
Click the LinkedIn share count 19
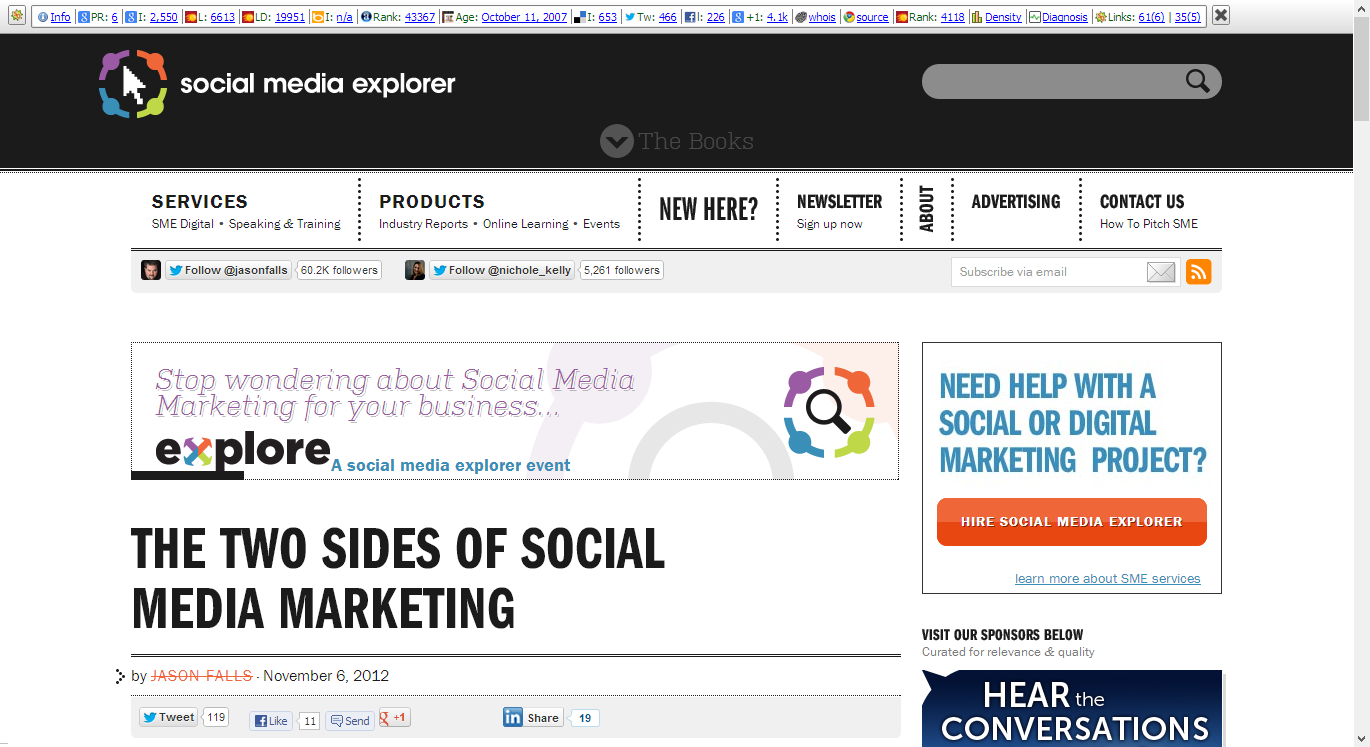tap(585, 718)
